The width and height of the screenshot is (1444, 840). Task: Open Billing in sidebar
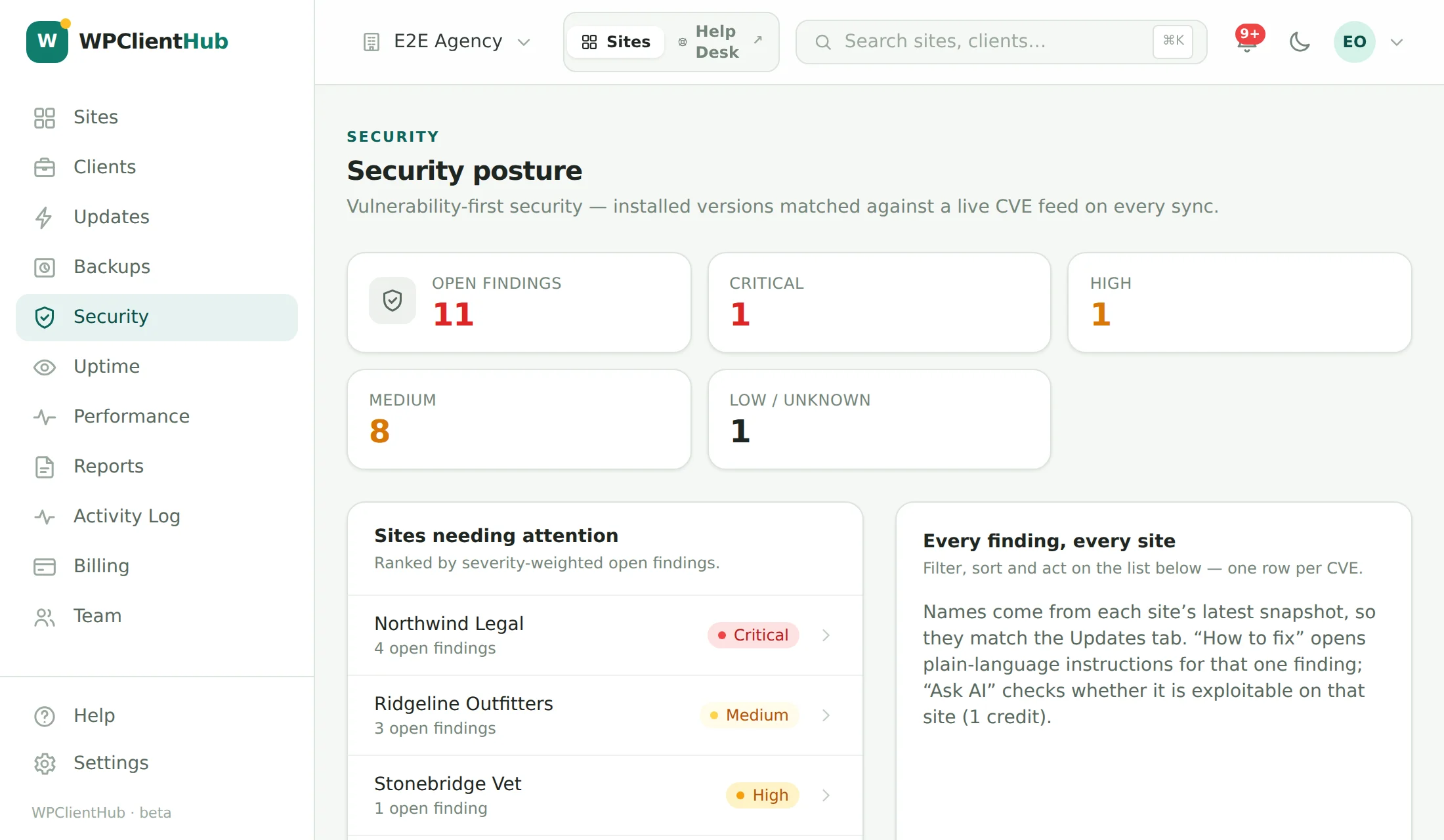coord(157,566)
